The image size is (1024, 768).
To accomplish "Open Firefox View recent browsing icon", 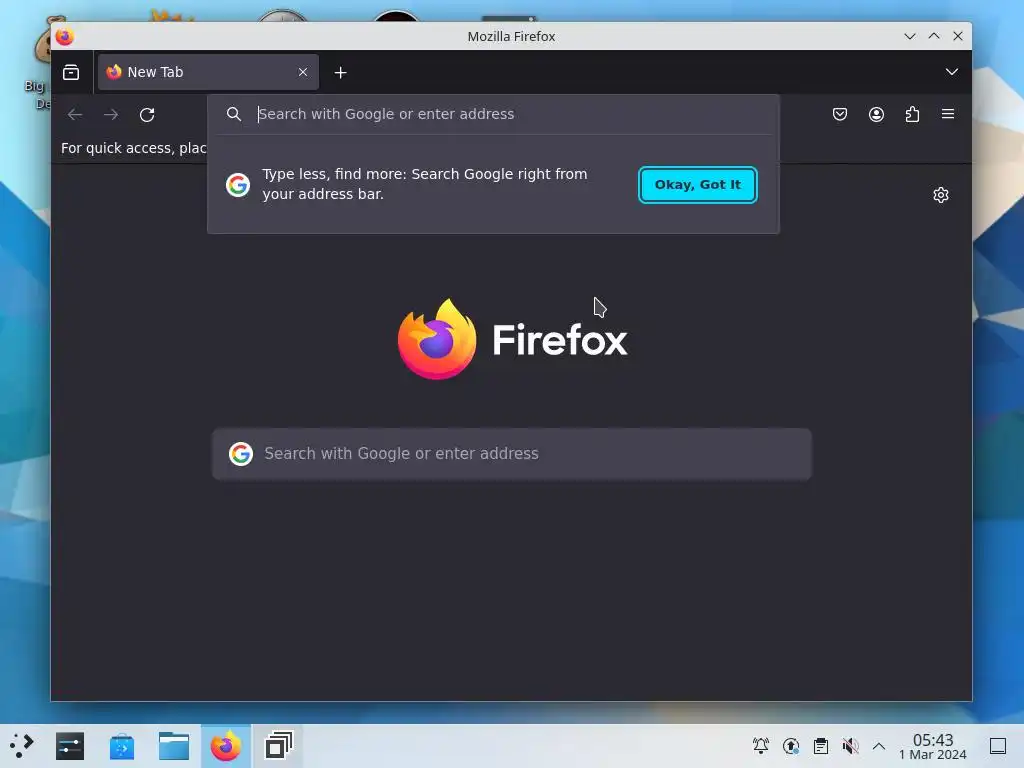I will click(71, 72).
